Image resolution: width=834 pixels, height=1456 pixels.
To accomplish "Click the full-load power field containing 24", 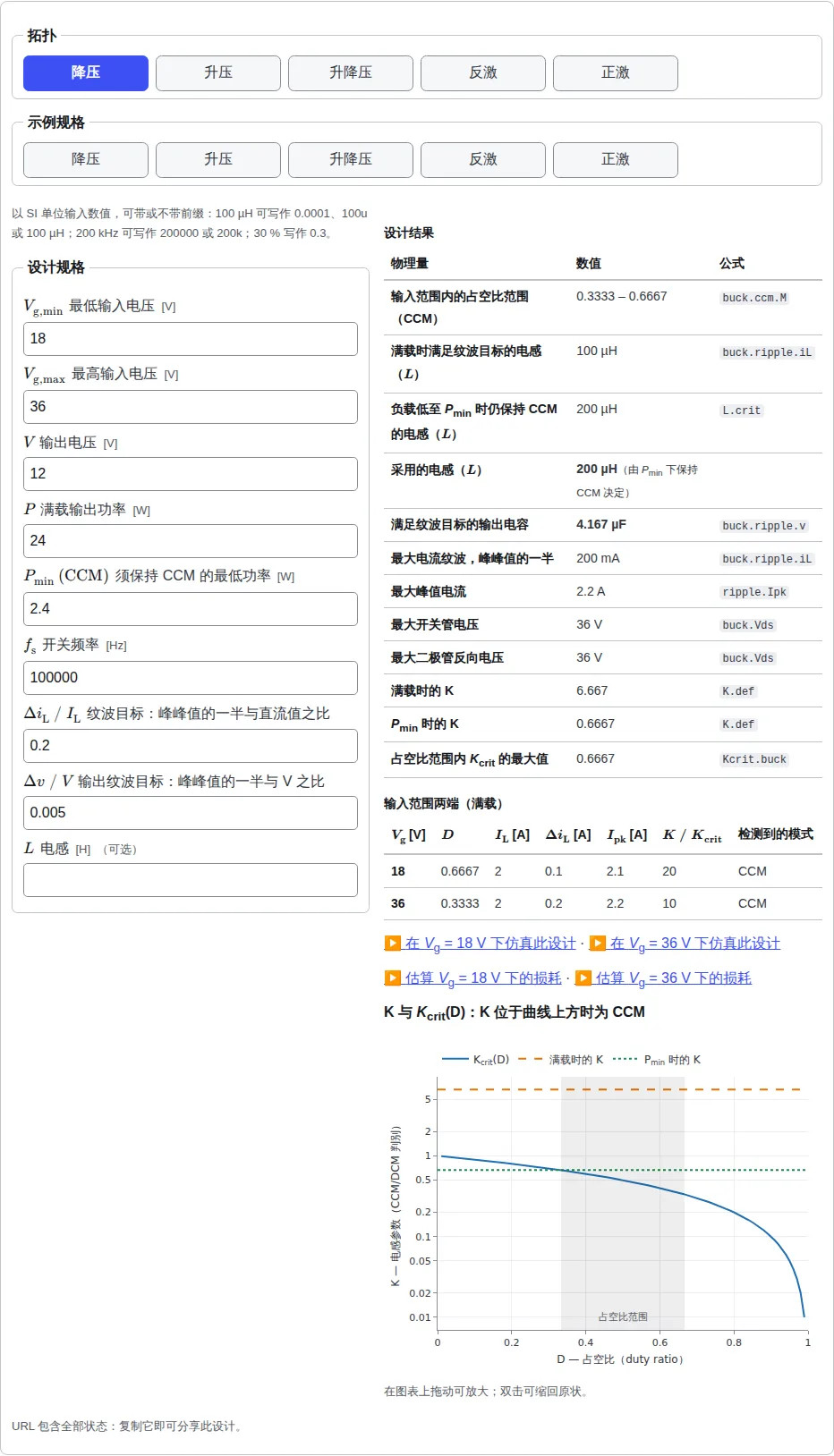I will tap(191, 541).
